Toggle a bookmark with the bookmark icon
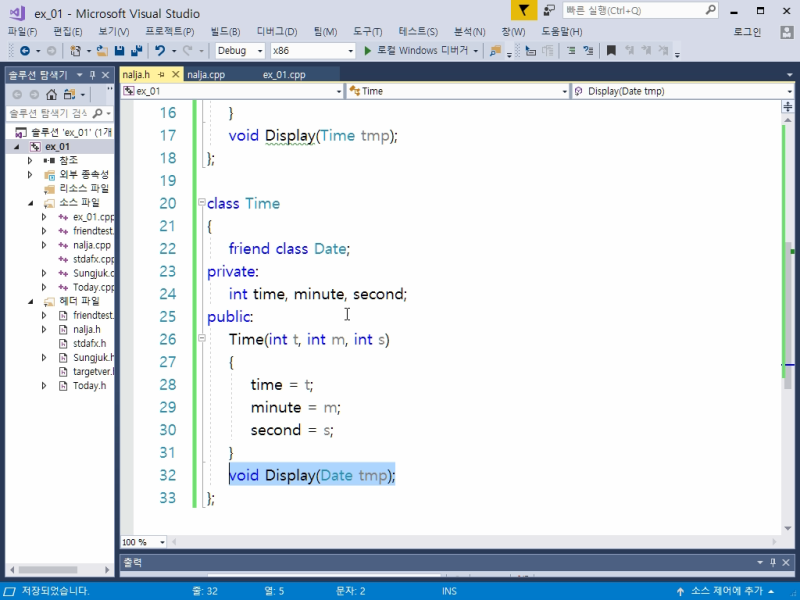 click(611, 51)
